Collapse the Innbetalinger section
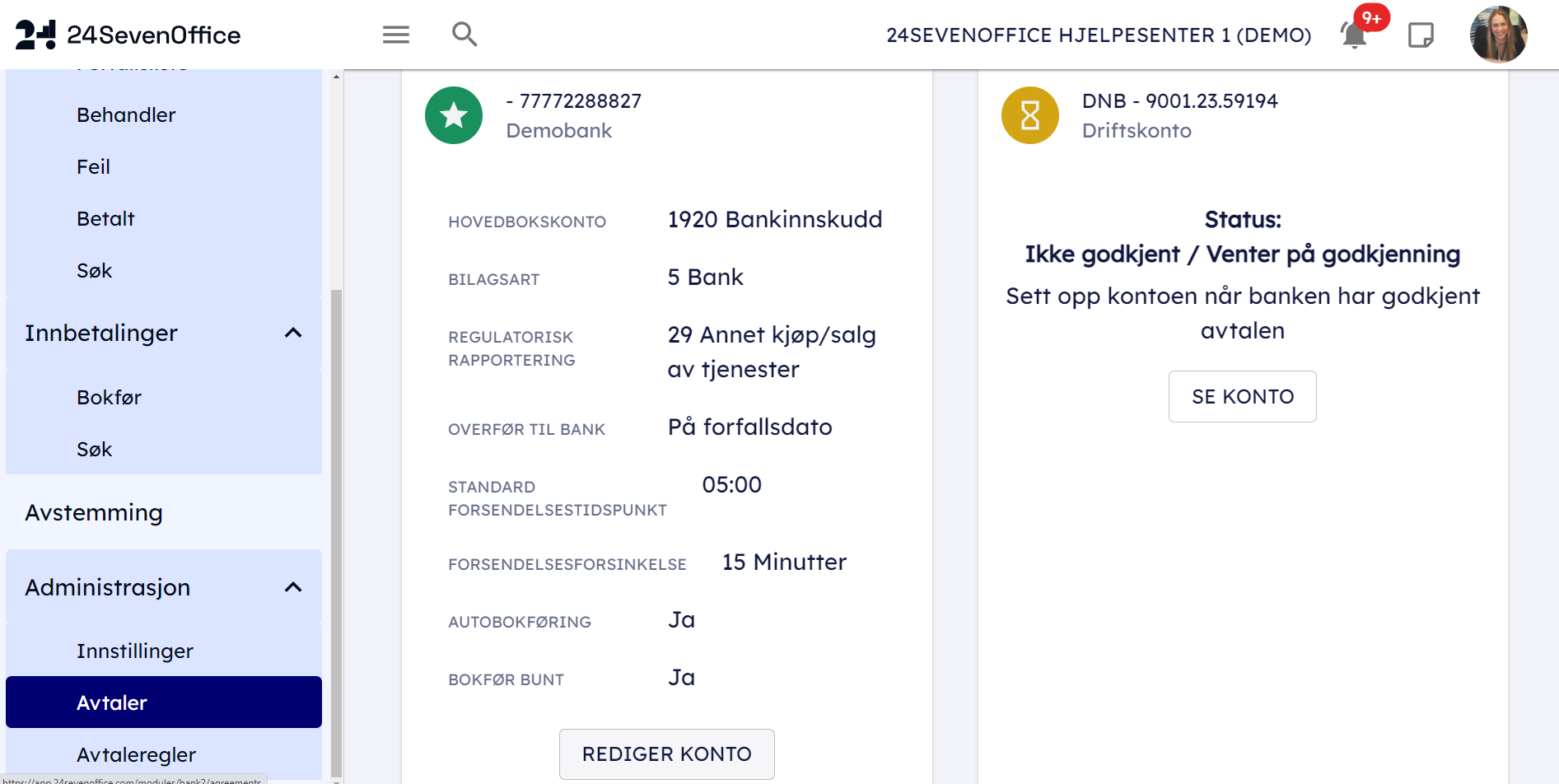The height and width of the screenshot is (784, 1559). pyautogui.click(x=293, y=333)
